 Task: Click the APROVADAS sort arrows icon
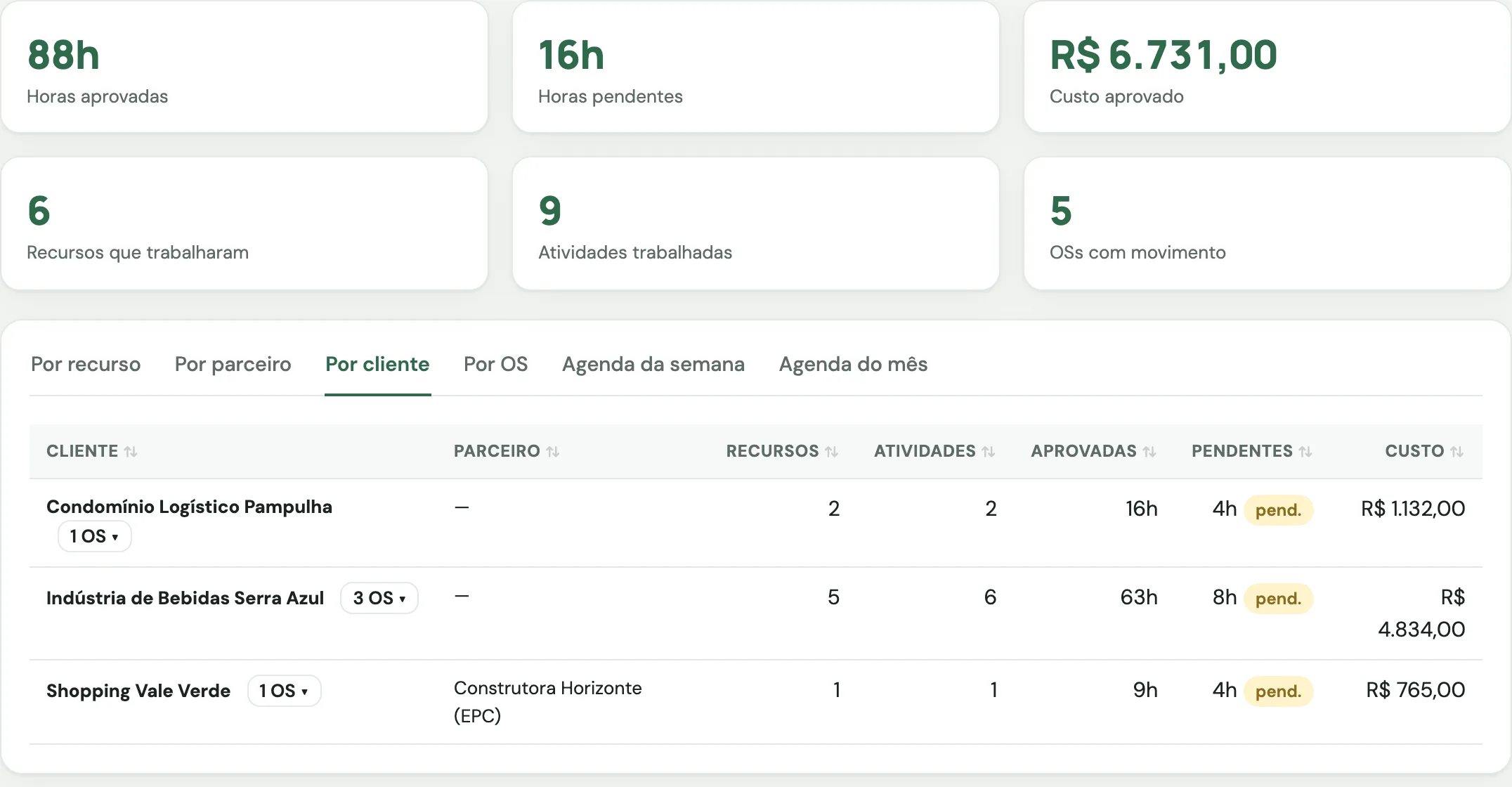pyautogui.click(x=1149, y=452)
